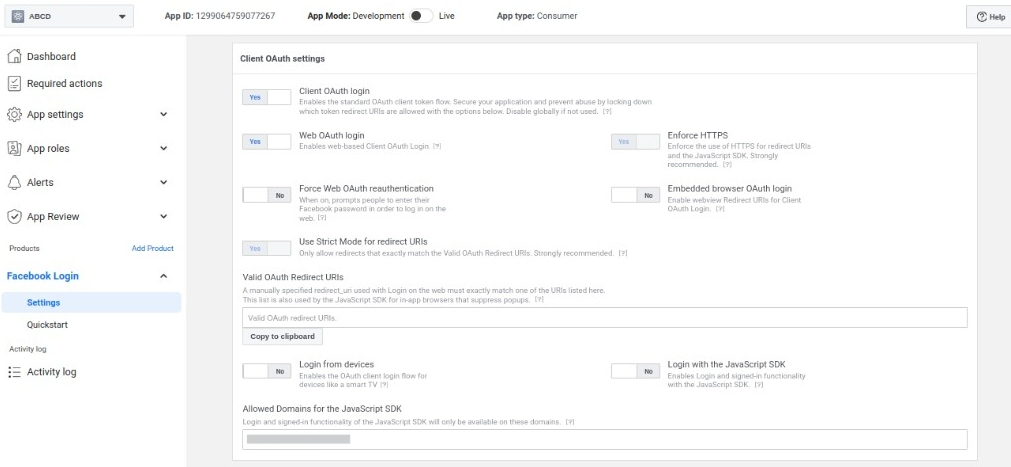This screenshot has height=467, width=1011.
Task: Click the App roles person icon
Action: pyautogui.click(x=14, y=148)
